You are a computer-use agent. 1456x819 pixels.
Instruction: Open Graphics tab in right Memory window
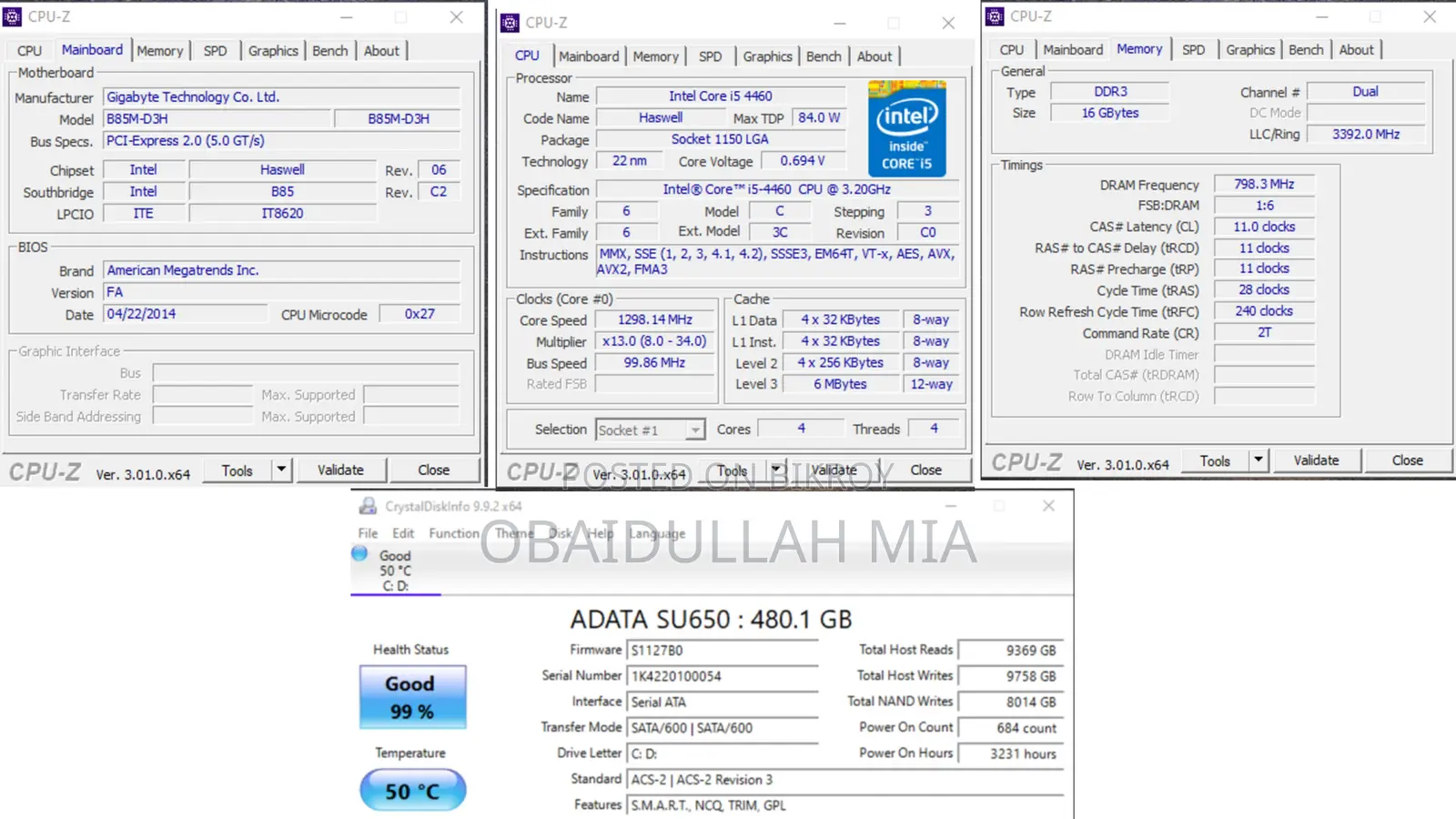click(x=1249, y=50)
